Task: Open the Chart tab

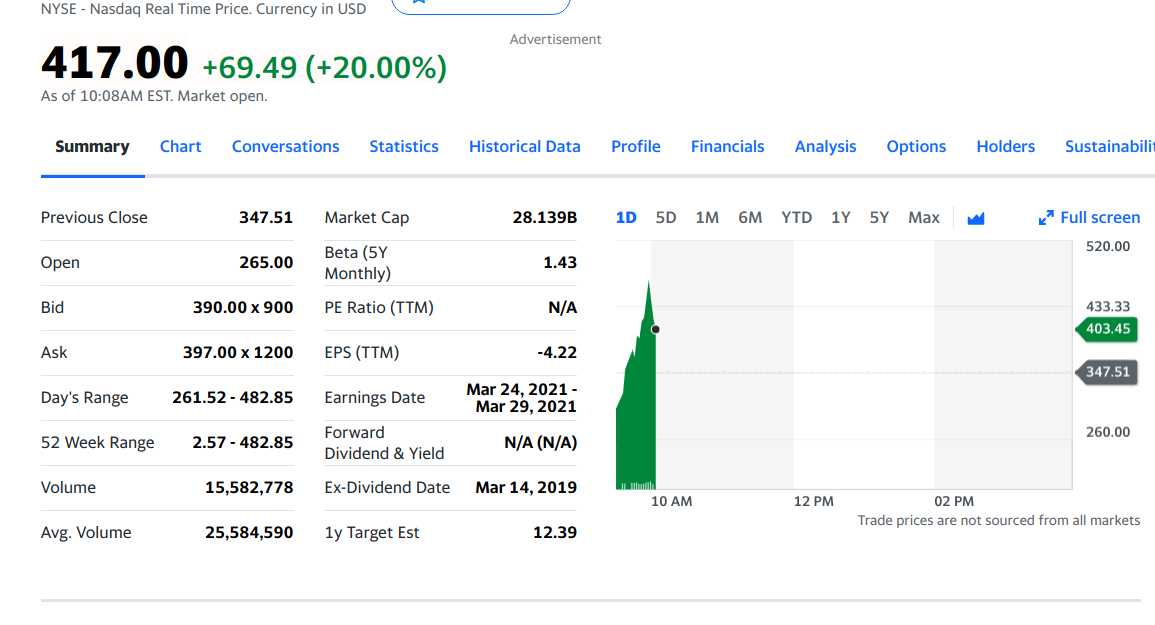Action: pyautogui.click(x=180, y=147)
